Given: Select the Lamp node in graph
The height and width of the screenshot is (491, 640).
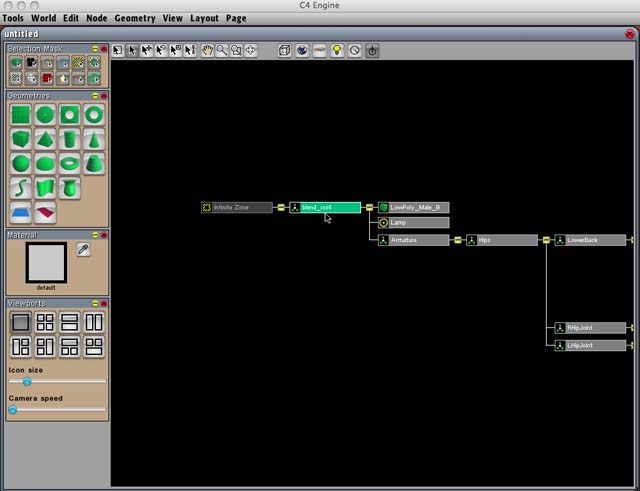Looking at the screenshot, I should 413,223.
